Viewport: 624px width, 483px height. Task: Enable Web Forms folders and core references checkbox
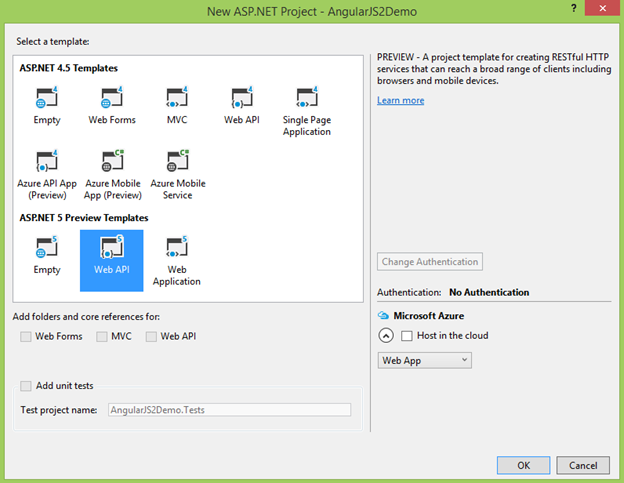click(26, 337)
